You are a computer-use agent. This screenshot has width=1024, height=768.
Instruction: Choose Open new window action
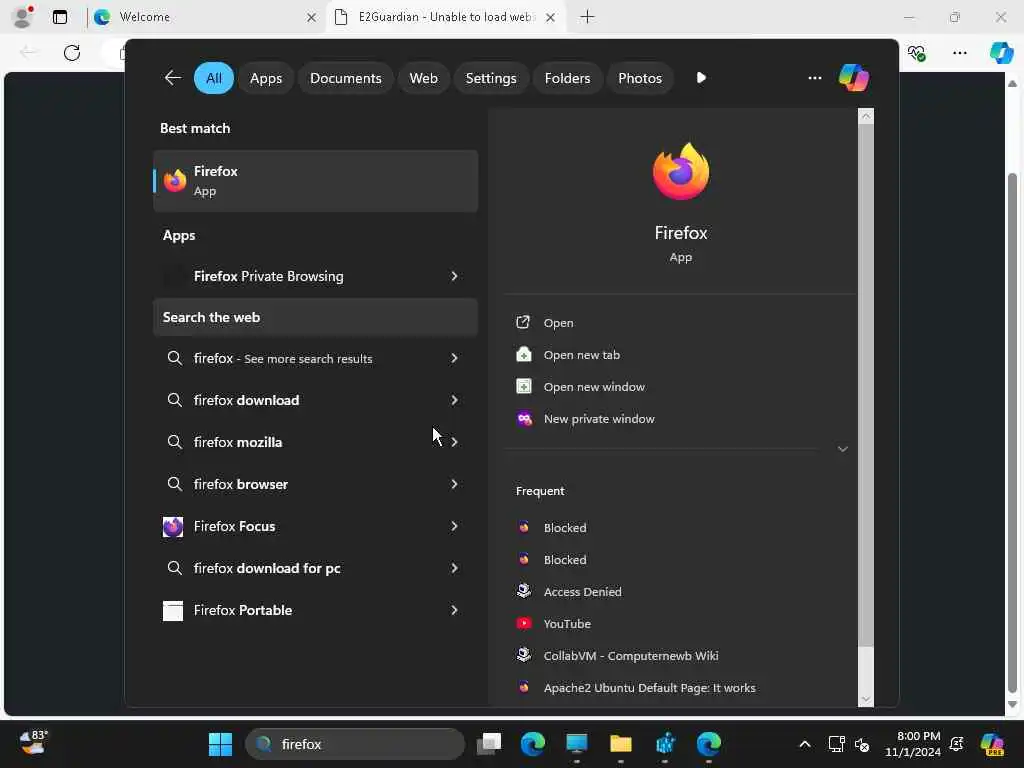[x=594, y=387]
